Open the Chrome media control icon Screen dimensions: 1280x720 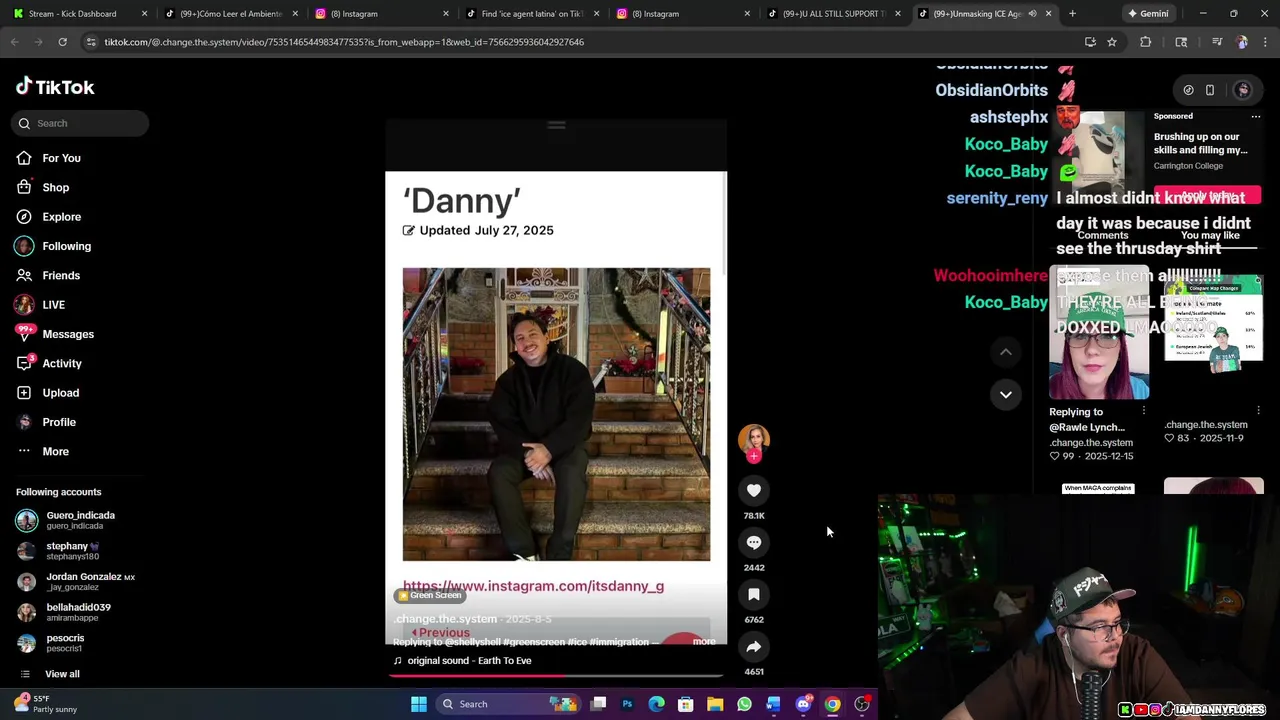[1217, 42]
